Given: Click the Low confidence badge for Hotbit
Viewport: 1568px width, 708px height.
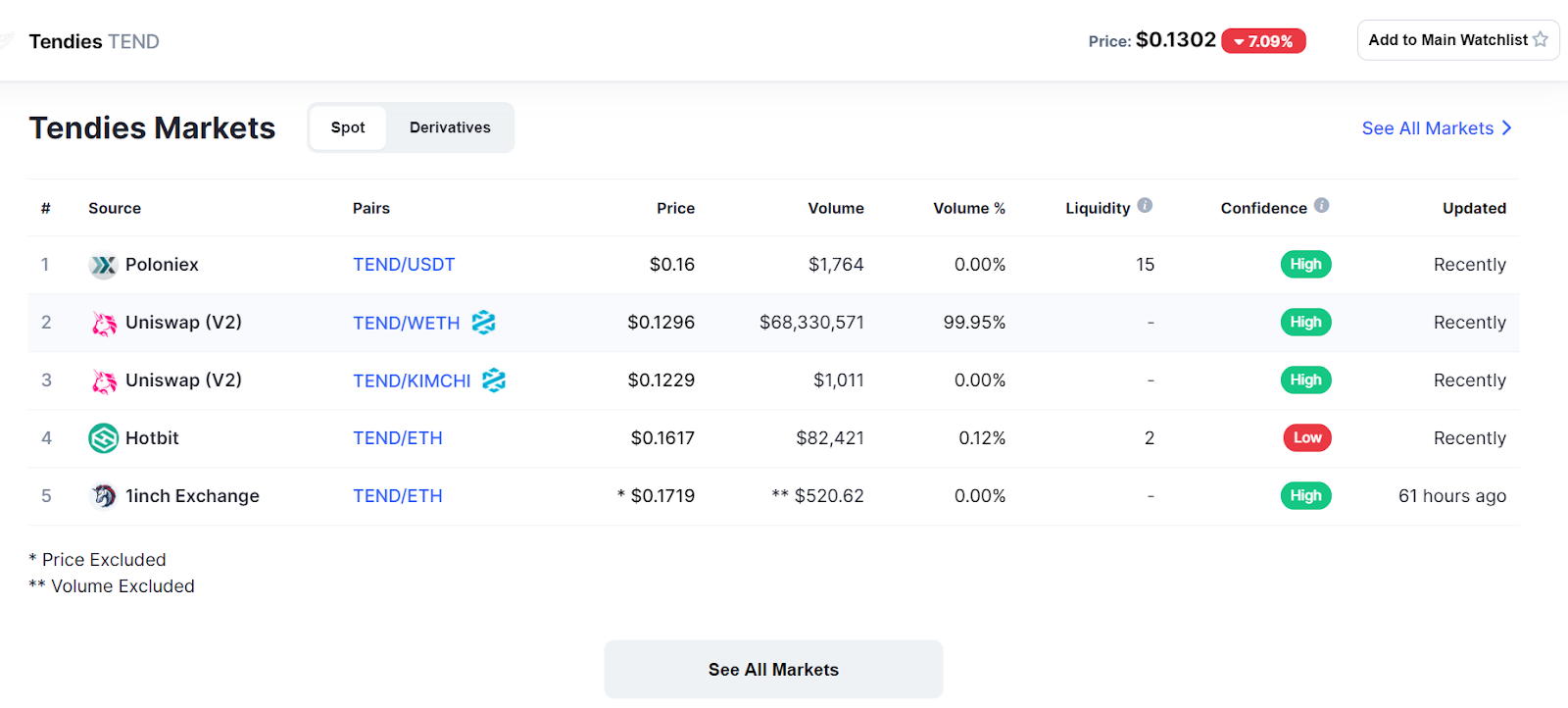Looking at the screenshot, I should click(x=1307, y=437).
